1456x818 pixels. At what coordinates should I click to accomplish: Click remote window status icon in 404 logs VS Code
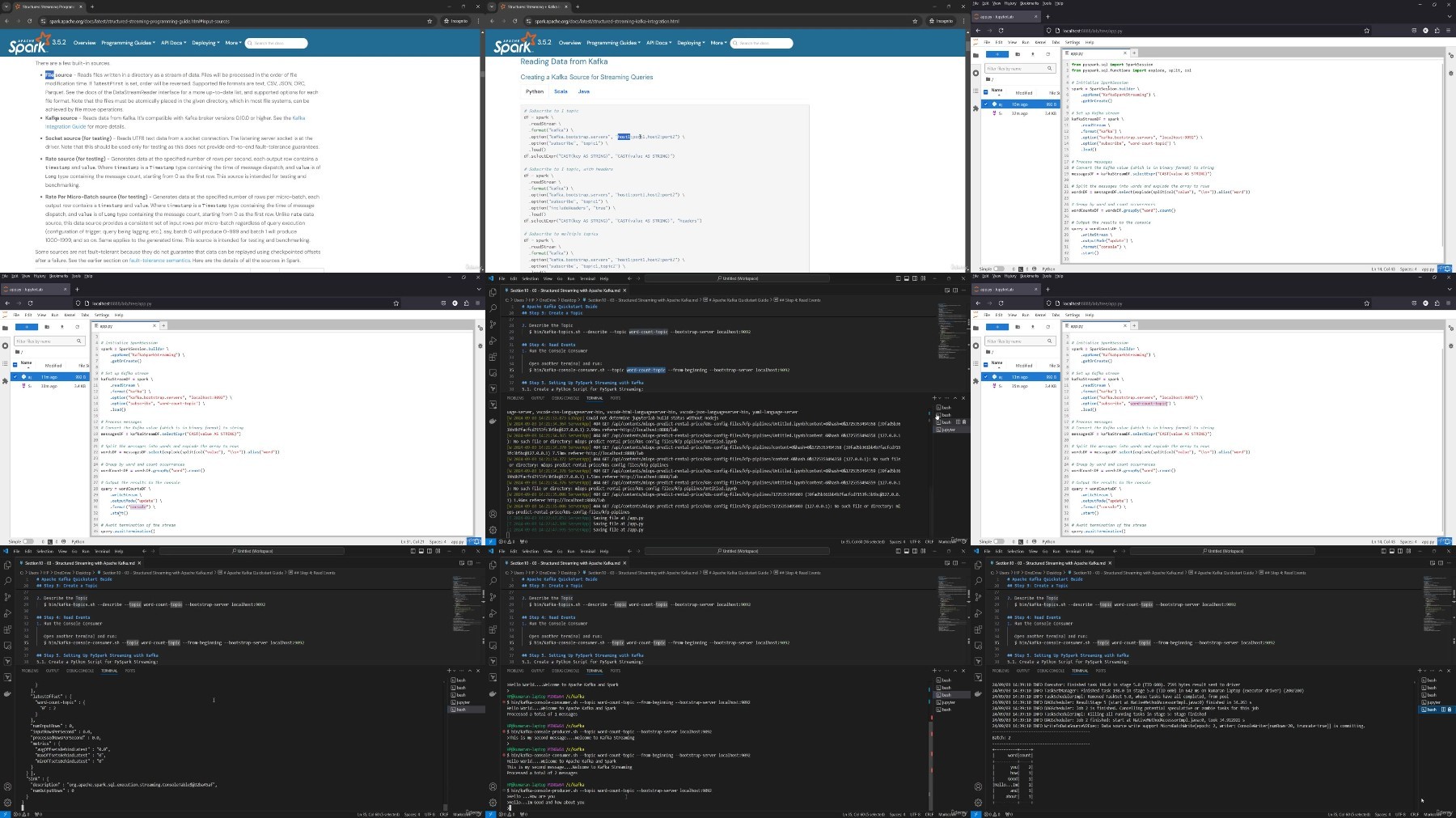coord(491,541)
